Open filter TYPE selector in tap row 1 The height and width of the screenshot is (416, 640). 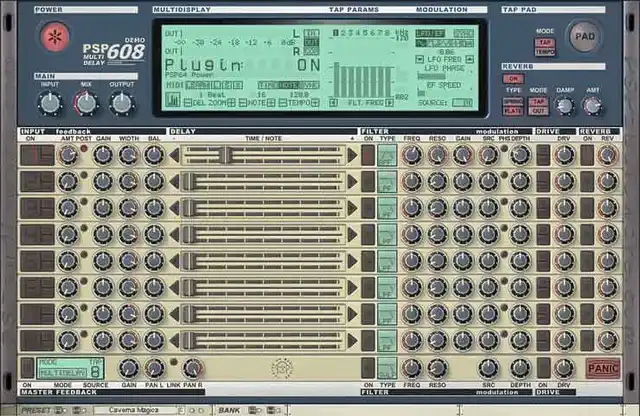(387, 155)
